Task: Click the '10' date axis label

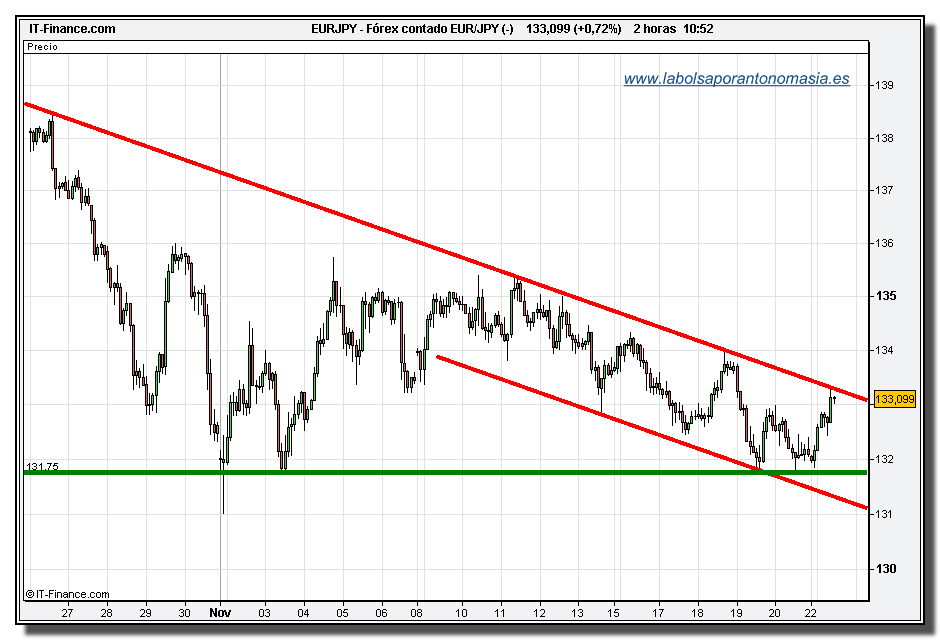Action: pyautogui.click(x=461, y=612)
